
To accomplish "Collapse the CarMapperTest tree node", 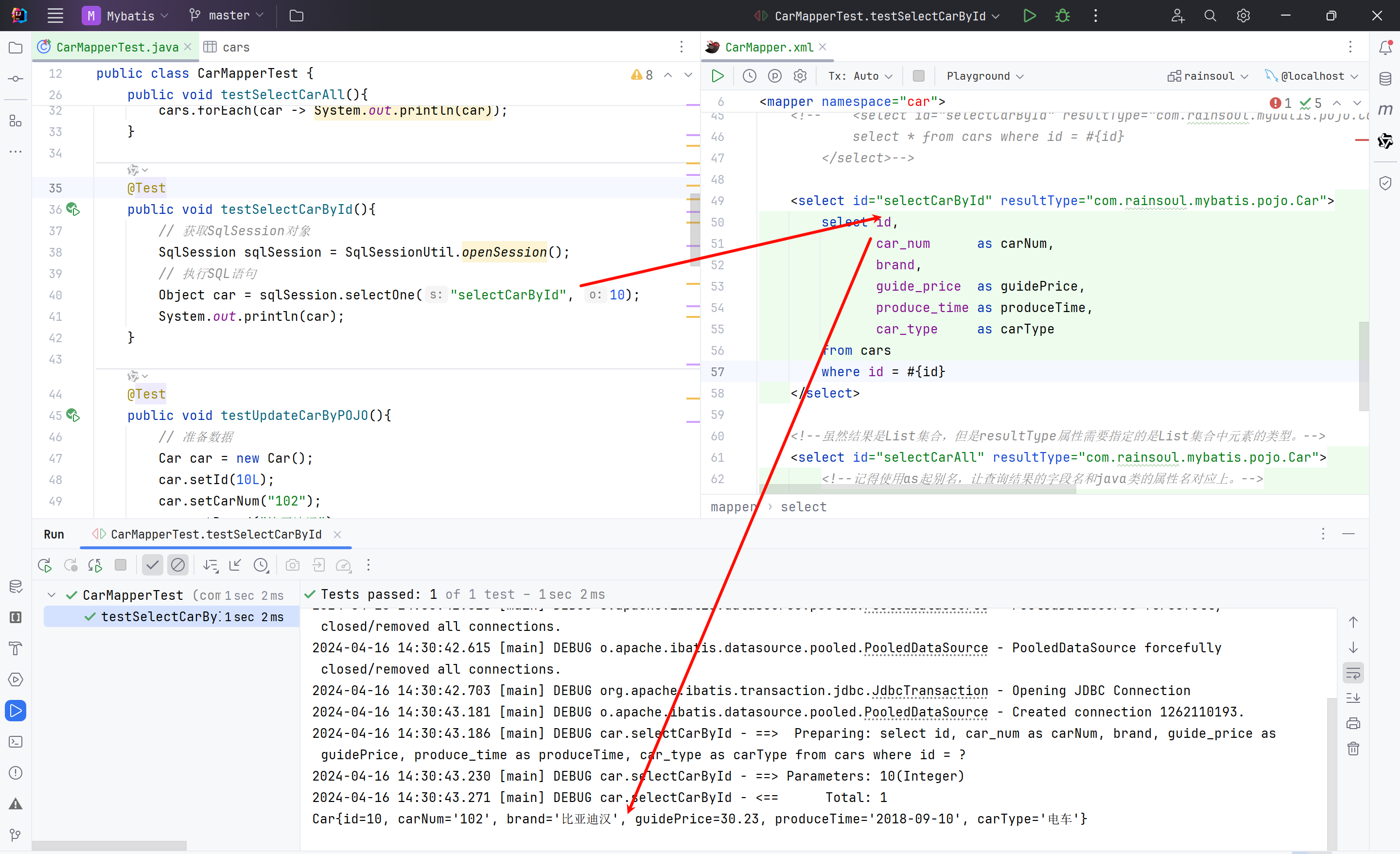I will coord(52,595).
